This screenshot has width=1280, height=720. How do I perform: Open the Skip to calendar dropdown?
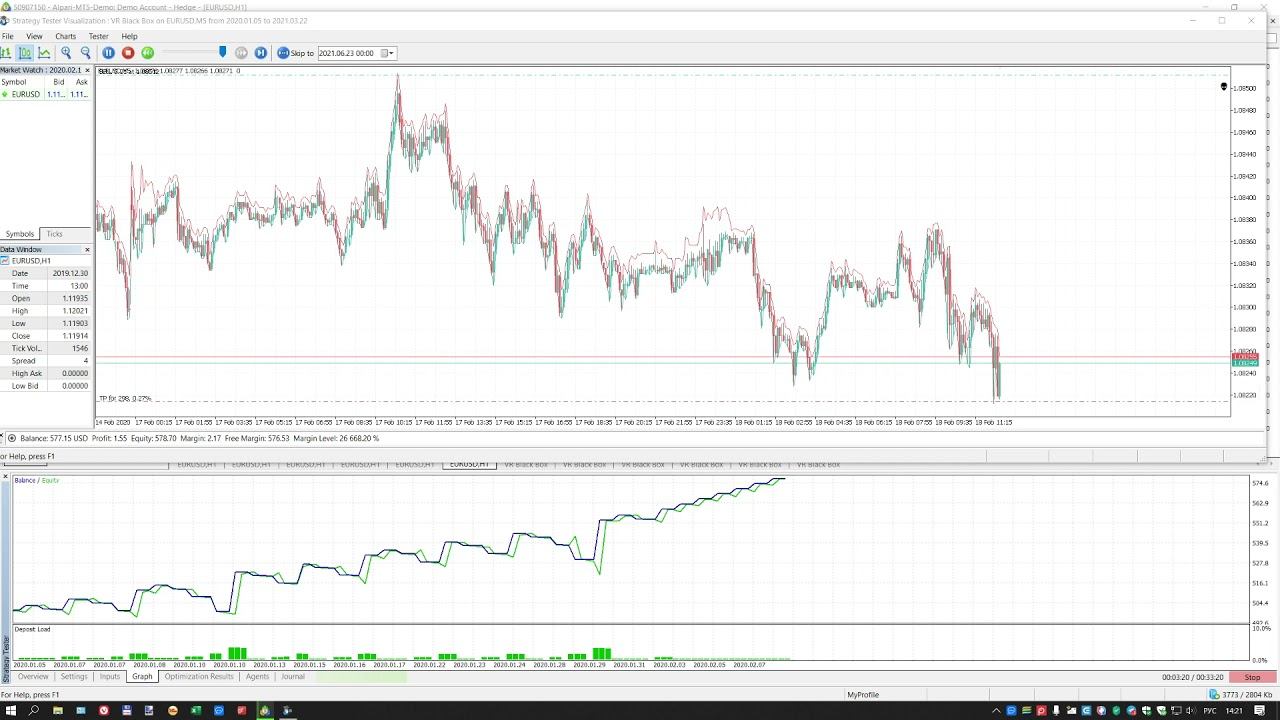389,53
